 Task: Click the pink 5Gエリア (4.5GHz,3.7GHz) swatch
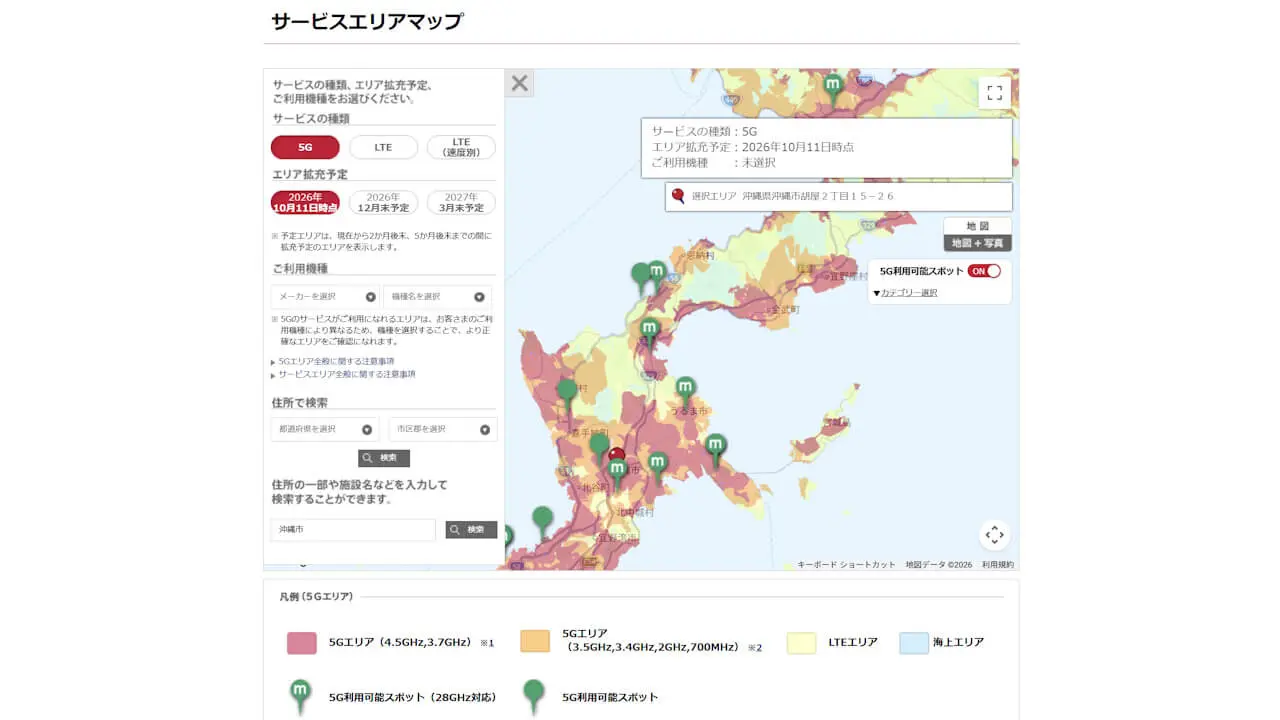[x=302, y=642]
